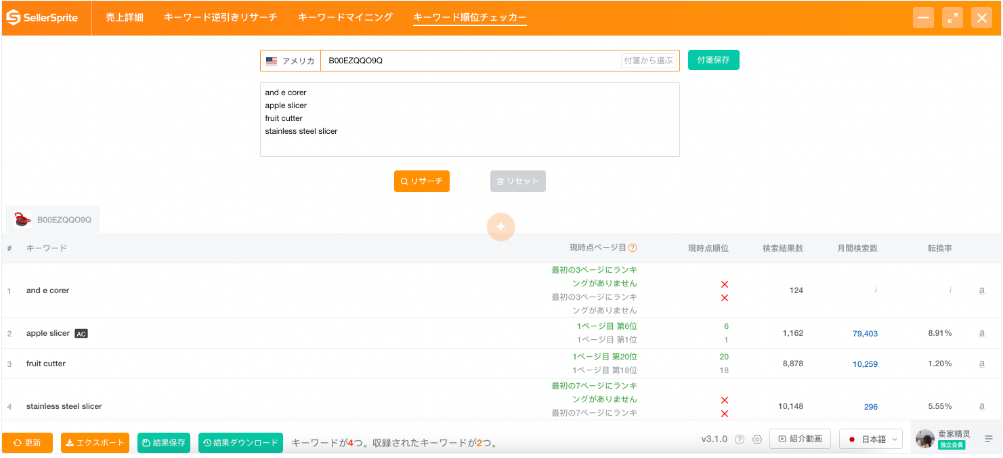Click help question mark next to v3.1.0
The height and width of the screenshot is (458, 1003).
tap(740, 440)
